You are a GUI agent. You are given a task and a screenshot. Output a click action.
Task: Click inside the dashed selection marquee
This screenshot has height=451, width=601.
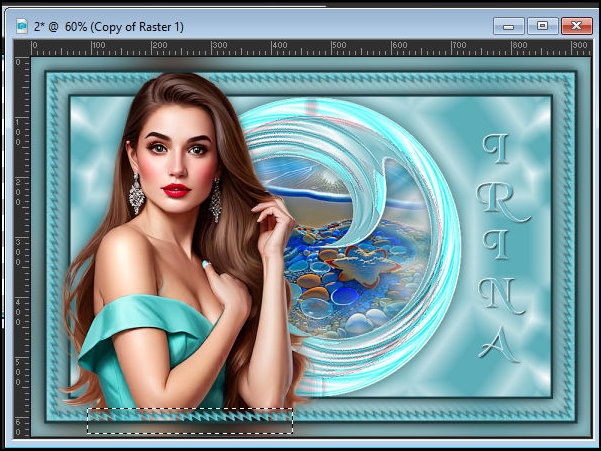click(x=190, y=421)
